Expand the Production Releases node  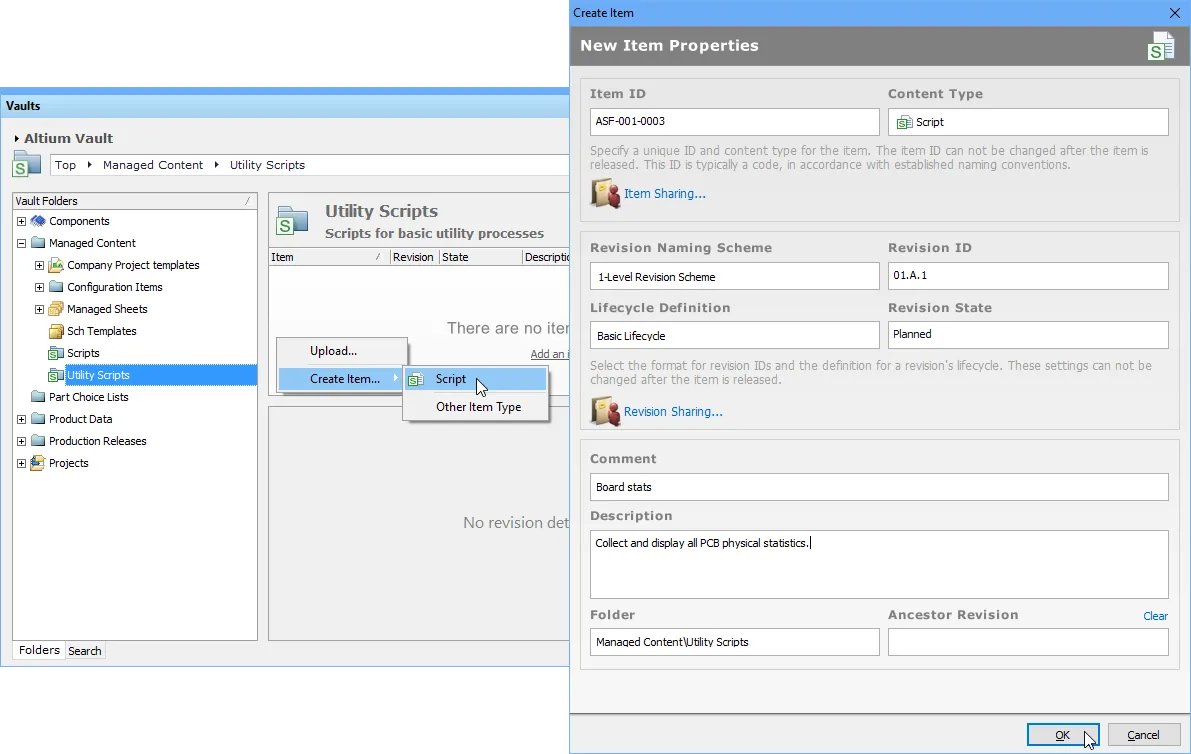pos(21,441)
